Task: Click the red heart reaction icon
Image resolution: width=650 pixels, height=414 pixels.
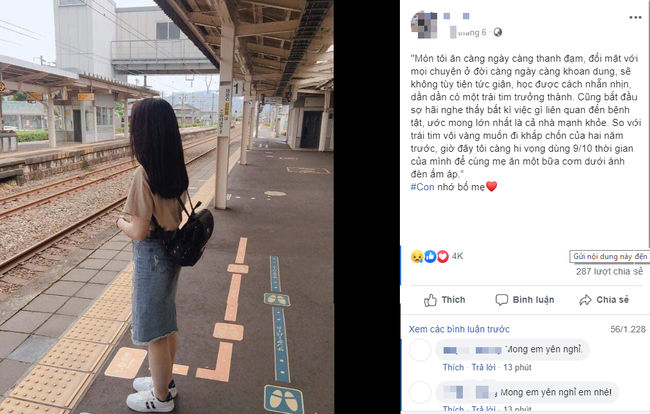Action: pyautogui.click(x=443, y=257)
